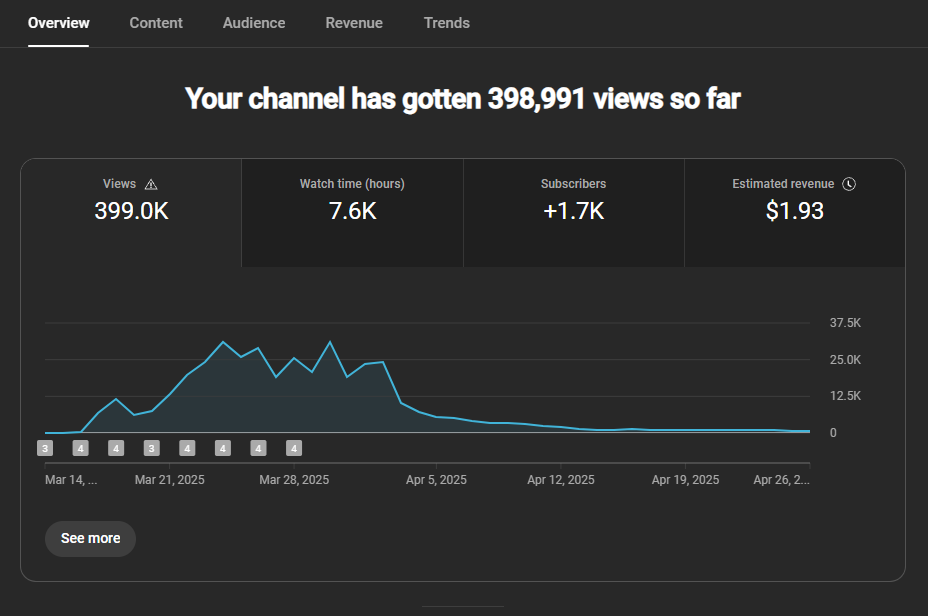Click the Overview tab
928x616 pixels.
click(x=59, y=23)
